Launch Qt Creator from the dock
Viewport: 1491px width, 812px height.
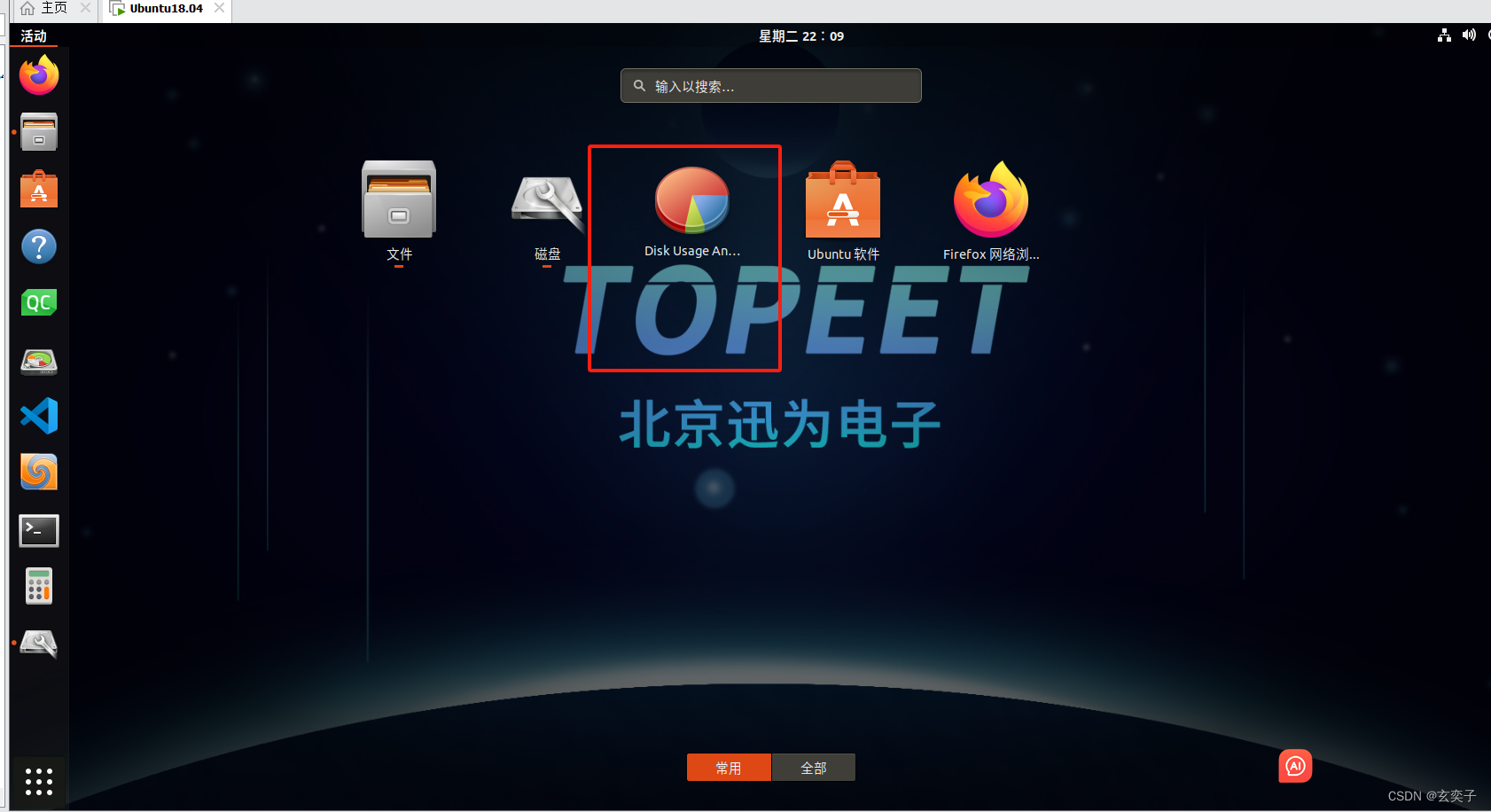coord(39,303)
